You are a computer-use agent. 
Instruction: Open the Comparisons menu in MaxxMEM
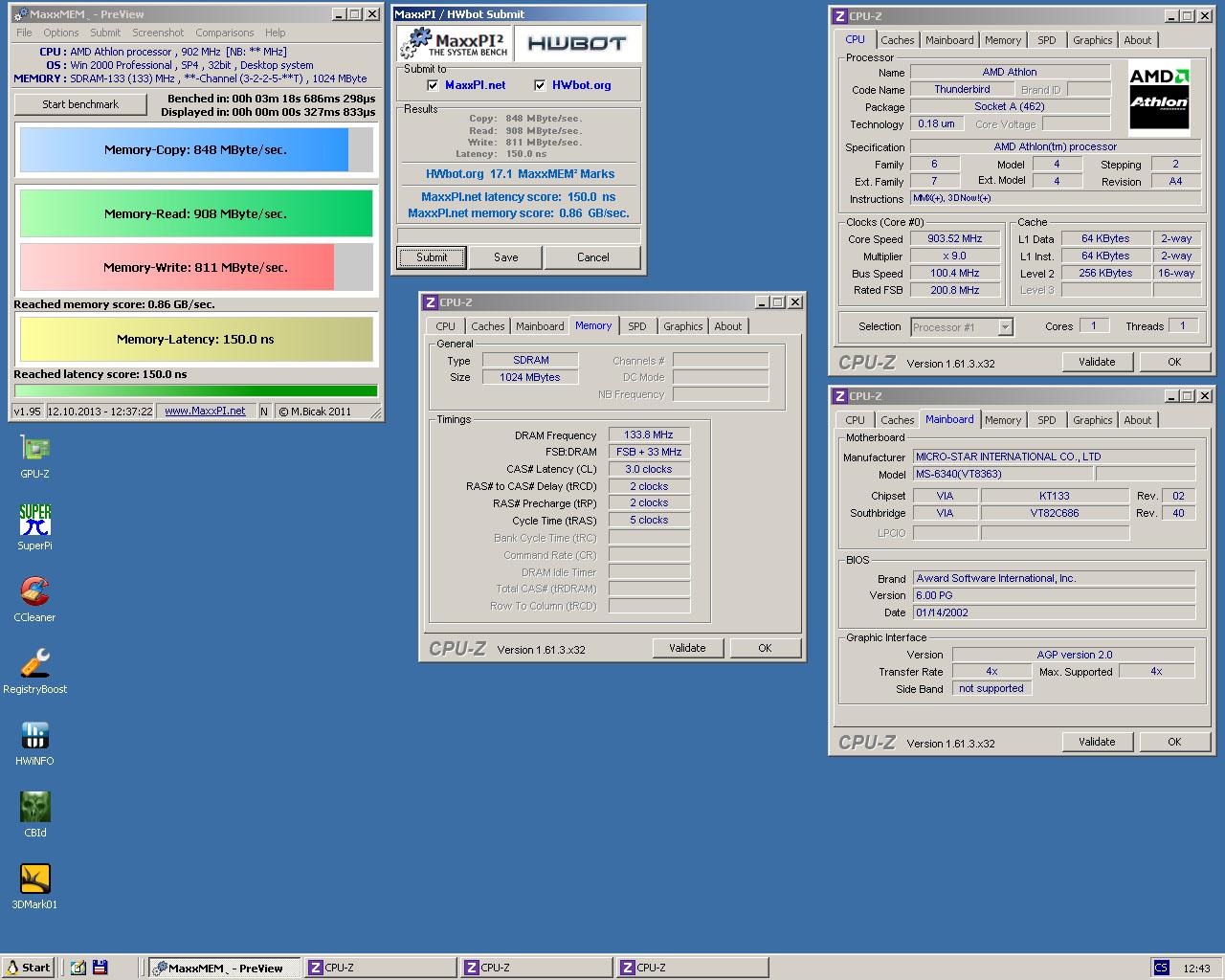[225, 33]
